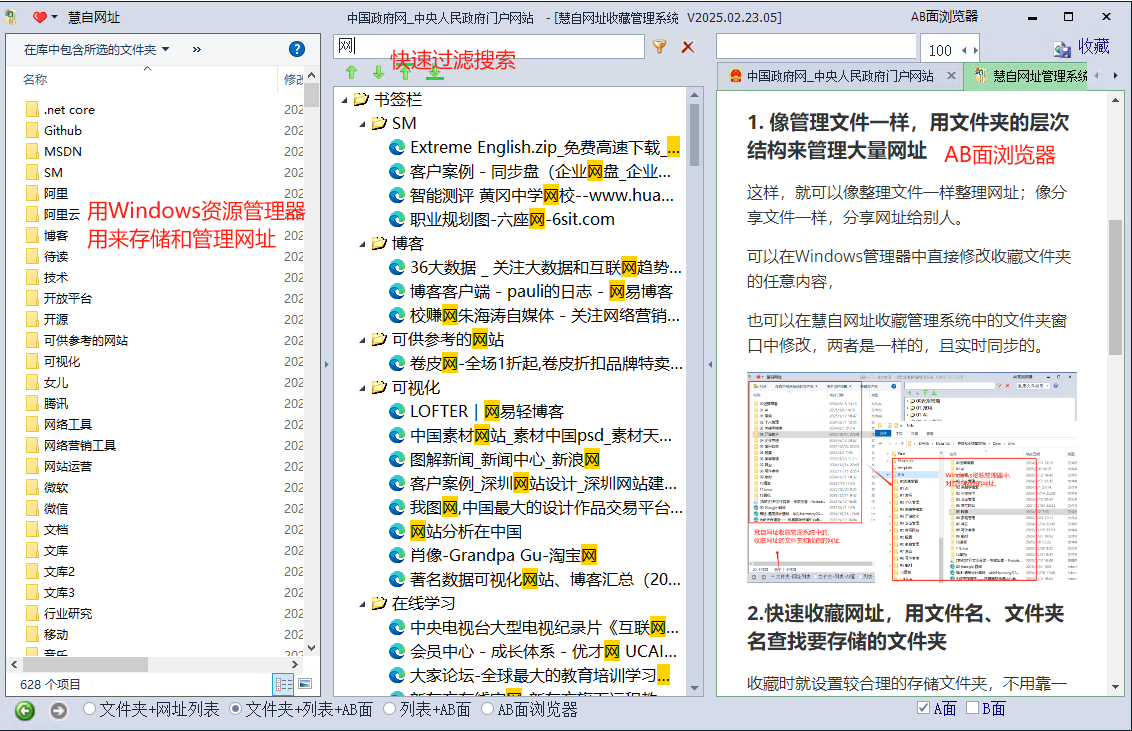Open bookmark 肖像-Grandpa Gu-淘宝网
The image size is (1132, 731).
tap(503, 556)
